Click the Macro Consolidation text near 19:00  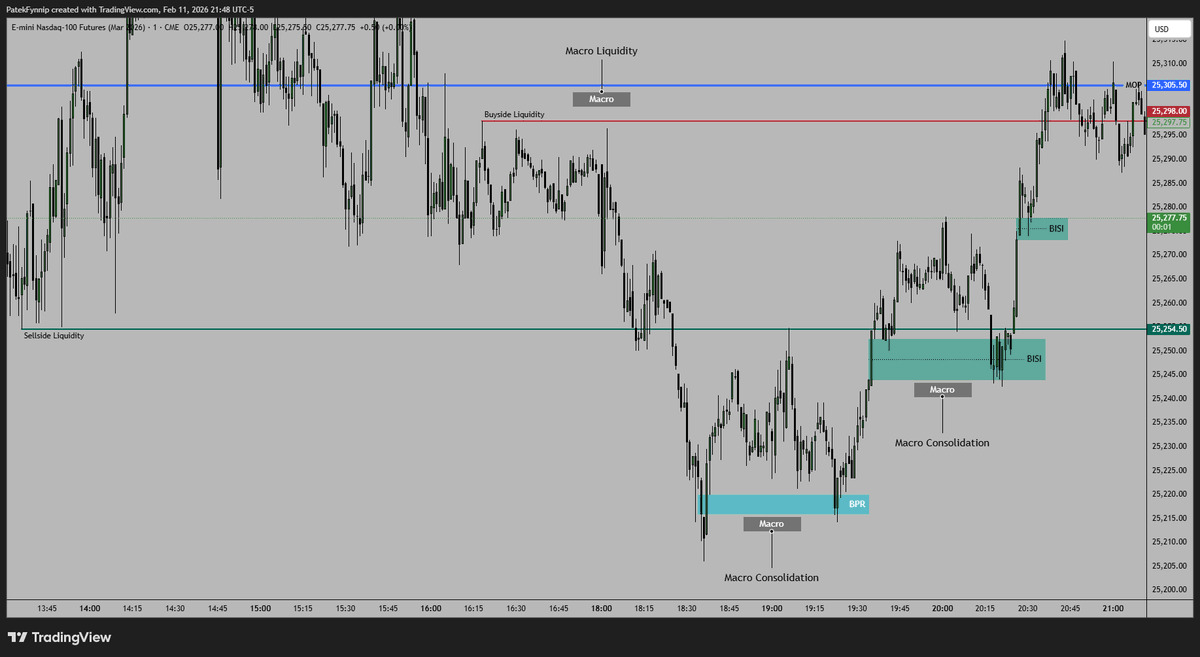(x=771, y=578)
